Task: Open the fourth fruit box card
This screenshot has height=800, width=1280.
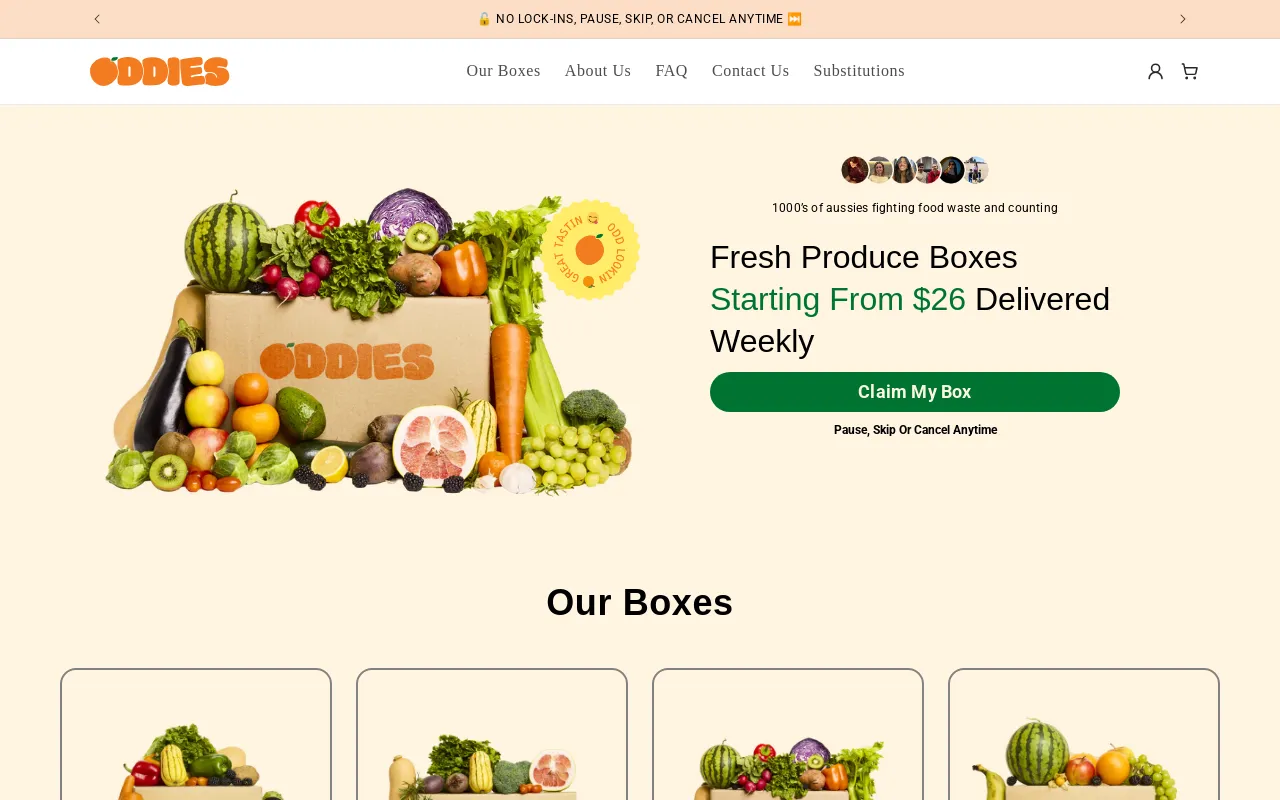Action: click(x=1084, y=734)
